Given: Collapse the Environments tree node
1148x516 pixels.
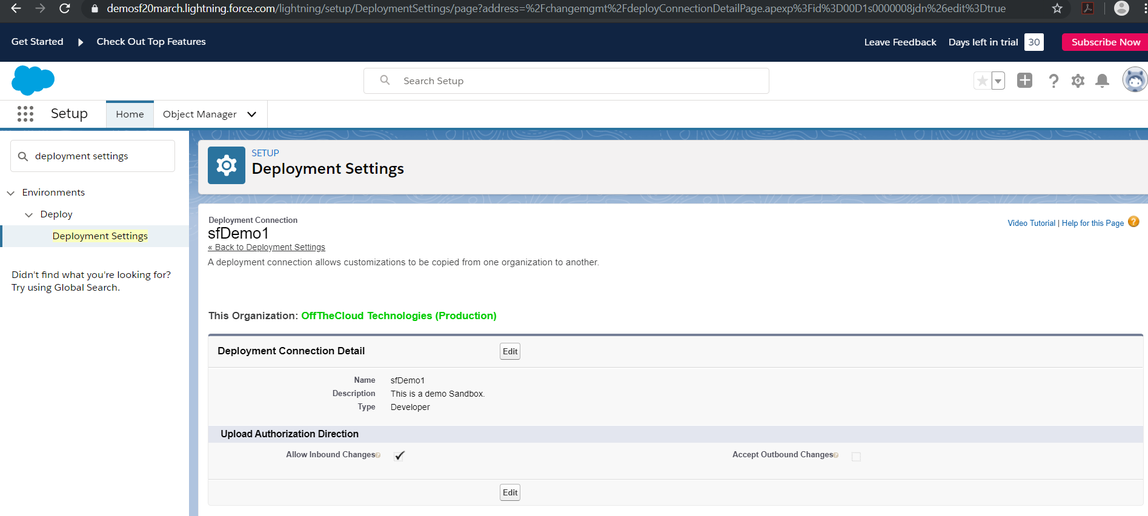Looking at the screenshot, I should 10,192.
